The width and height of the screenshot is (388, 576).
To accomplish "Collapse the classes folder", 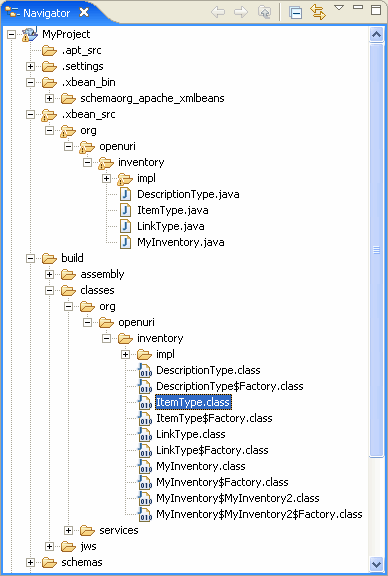I will point(49,291).
